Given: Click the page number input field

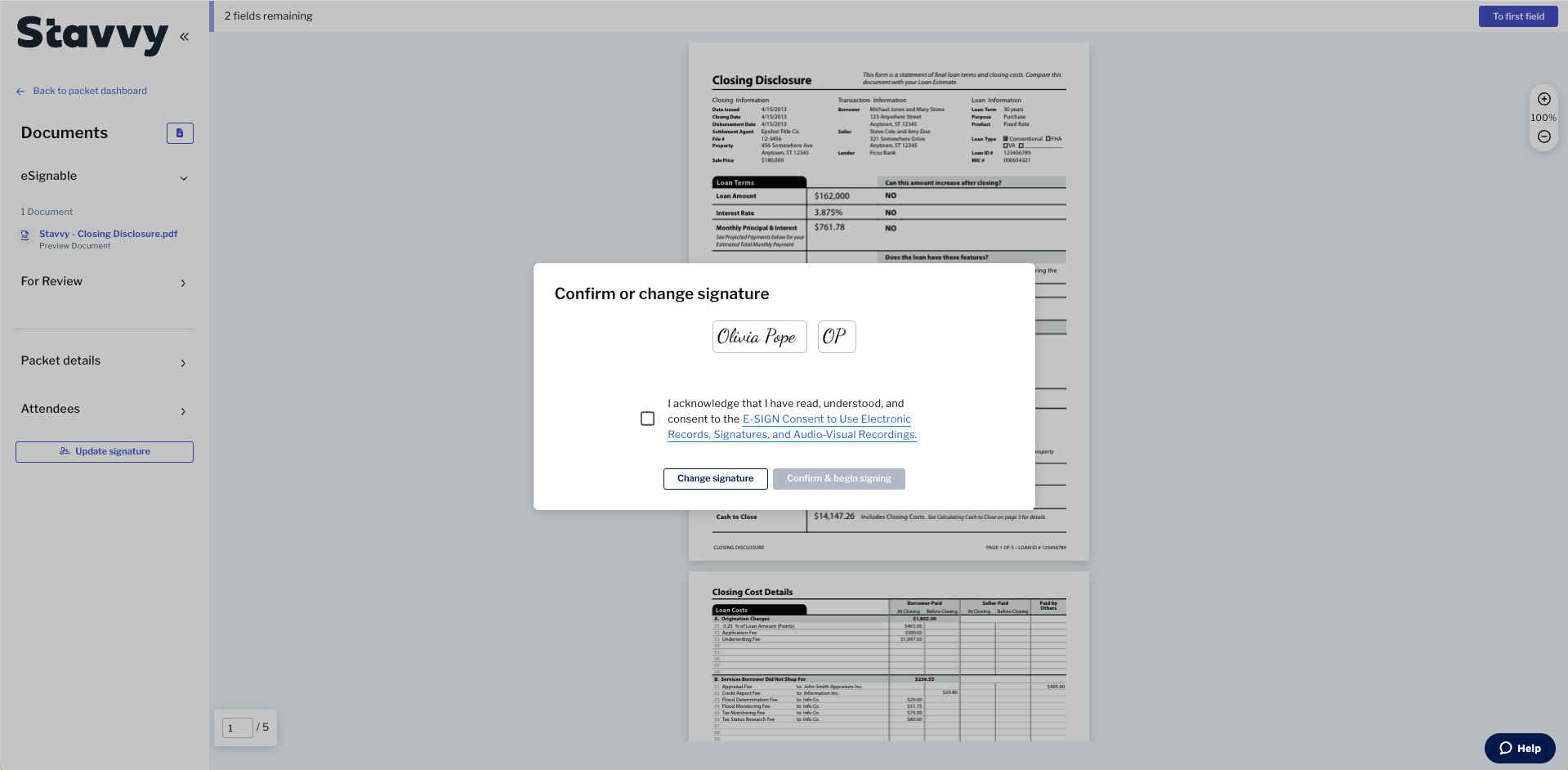Looking at the screenshot, I should point(237,727).
